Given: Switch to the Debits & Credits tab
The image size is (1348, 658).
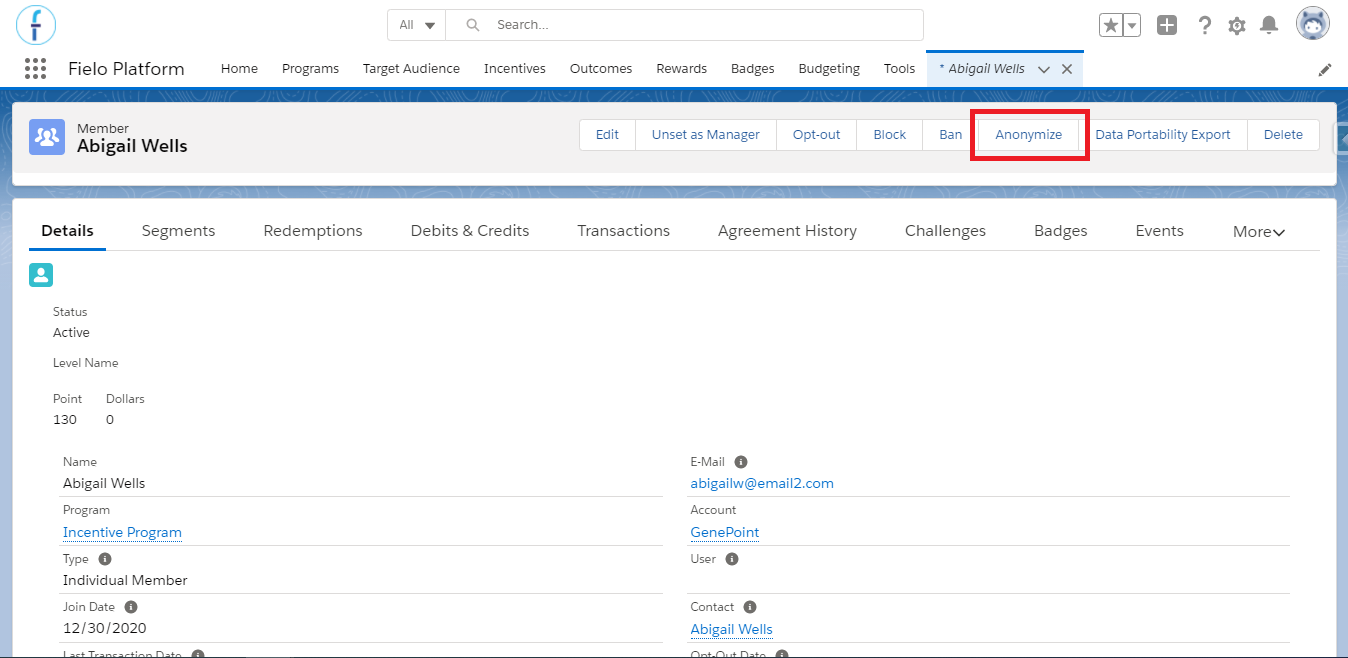Looking at the screenshot, I should (470, 231).
